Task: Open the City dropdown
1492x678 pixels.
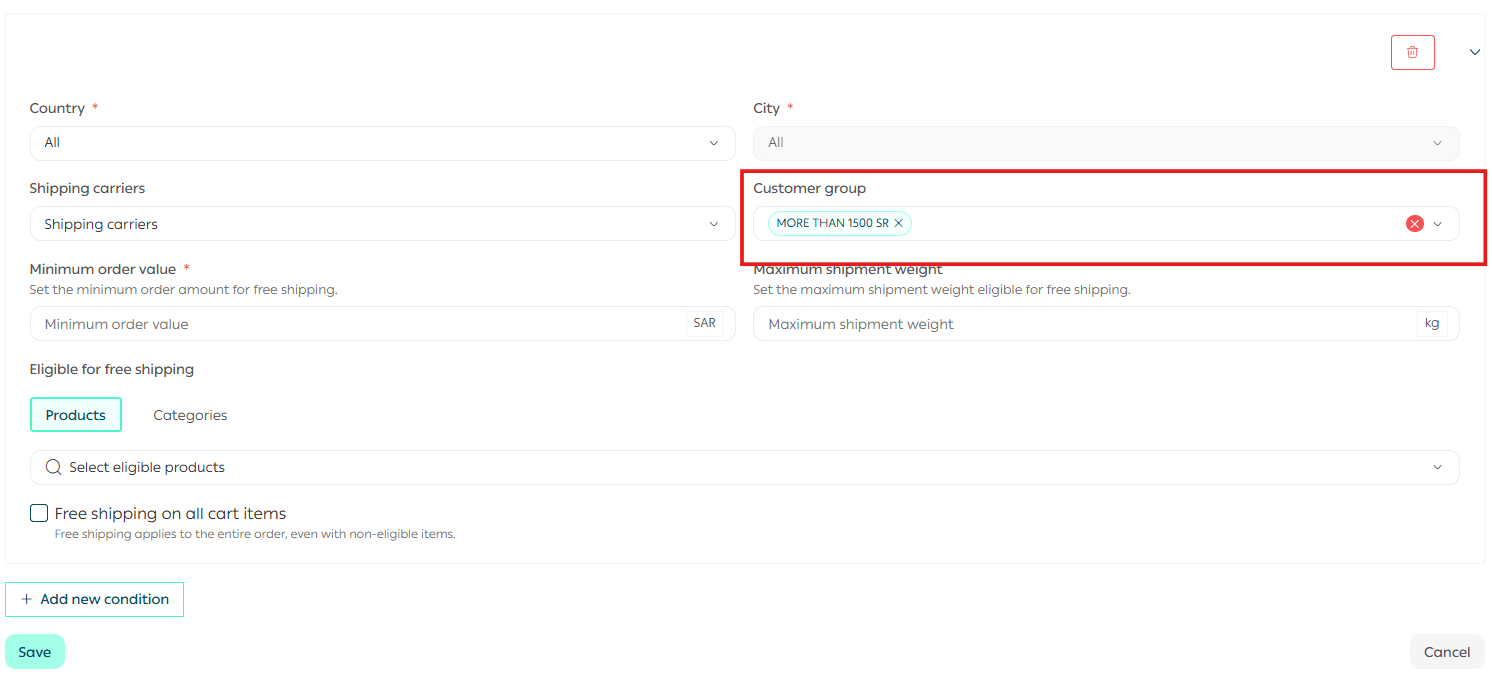Action: point(1105,143)
